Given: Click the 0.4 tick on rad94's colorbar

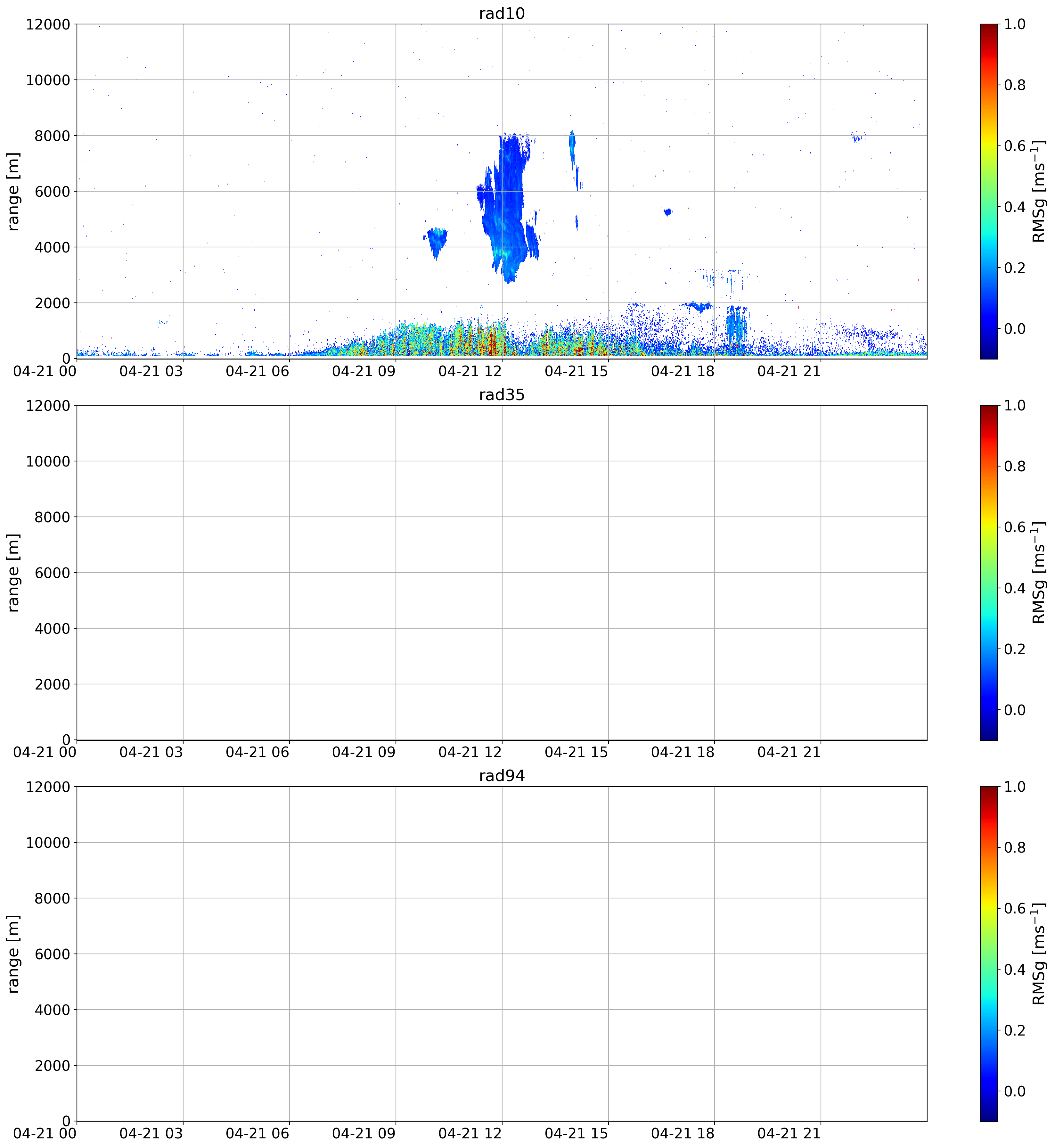Looking at the screenshot, I should (x=1015, y=969).
